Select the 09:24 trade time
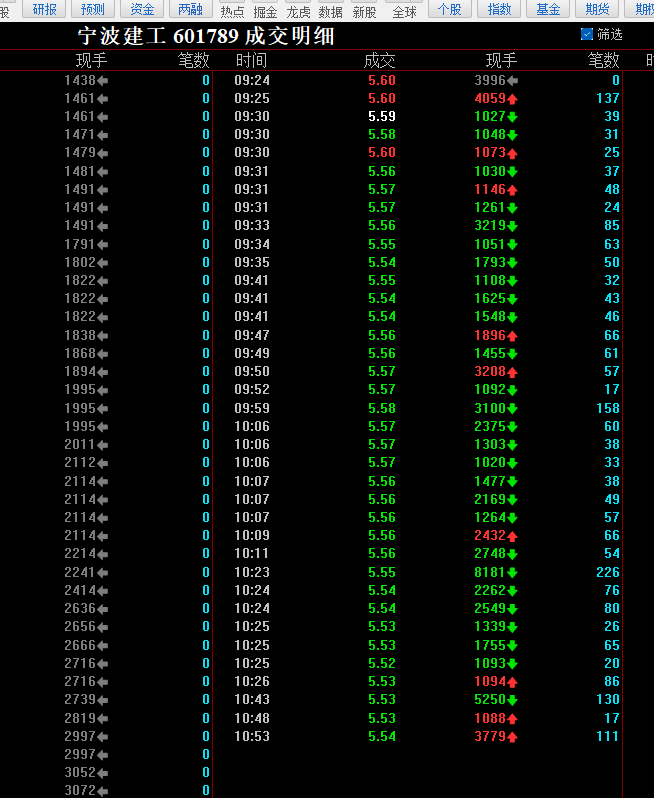654x798 pixels. click(252, 80)
